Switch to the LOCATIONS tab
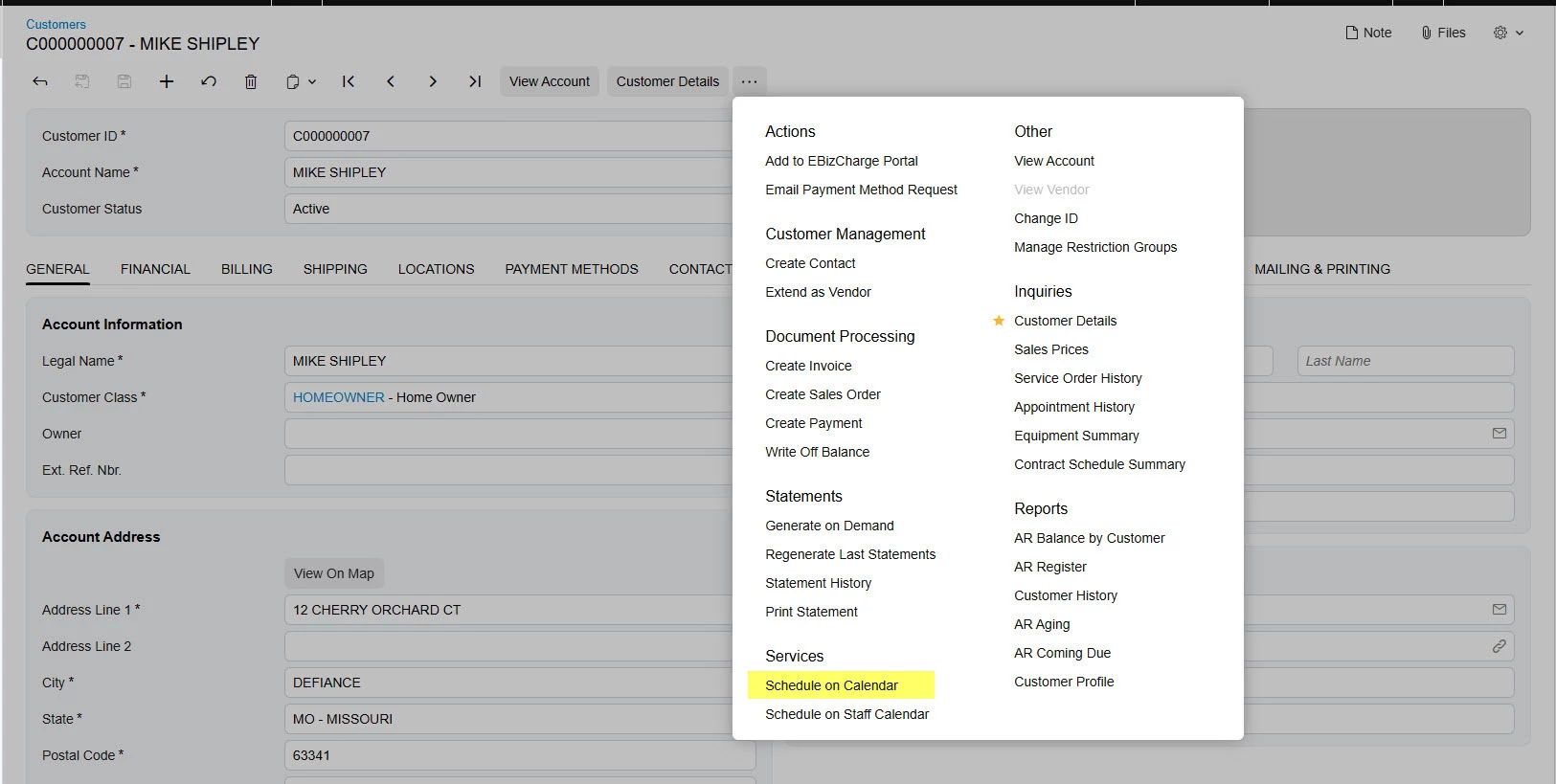 point(437,269)
